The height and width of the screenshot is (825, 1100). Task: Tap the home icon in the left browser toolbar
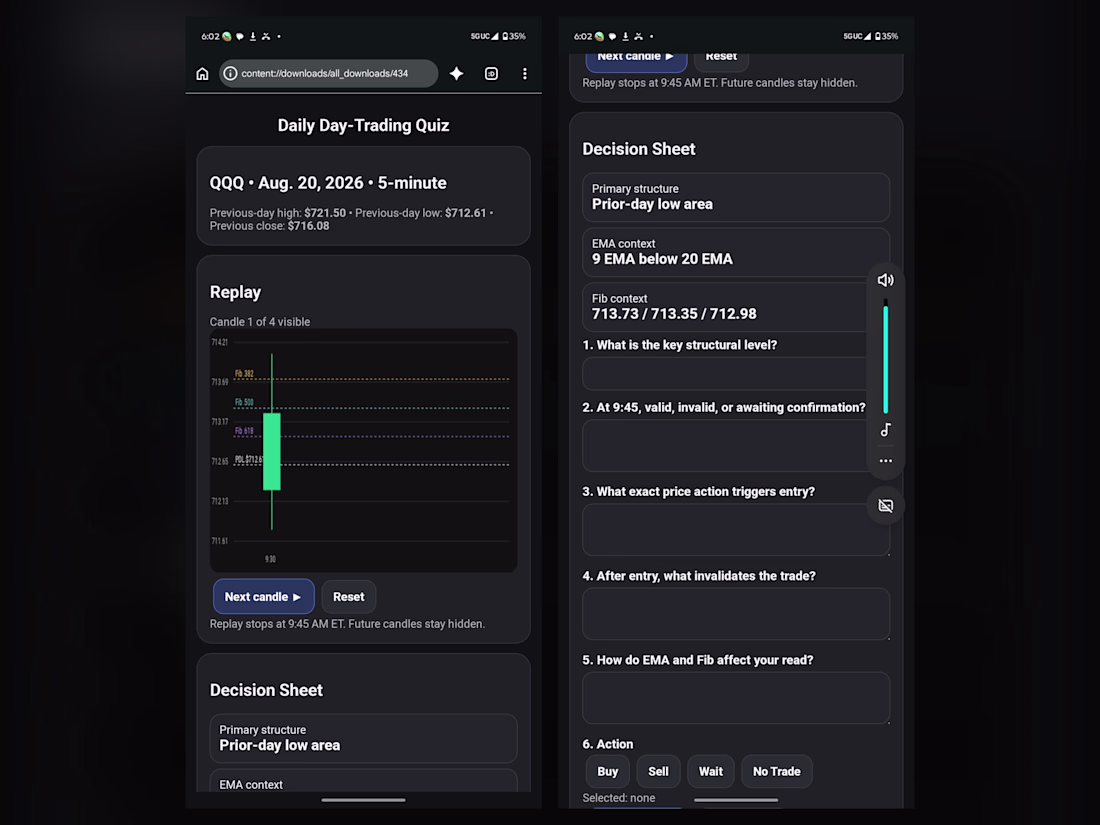coord(202,74)
